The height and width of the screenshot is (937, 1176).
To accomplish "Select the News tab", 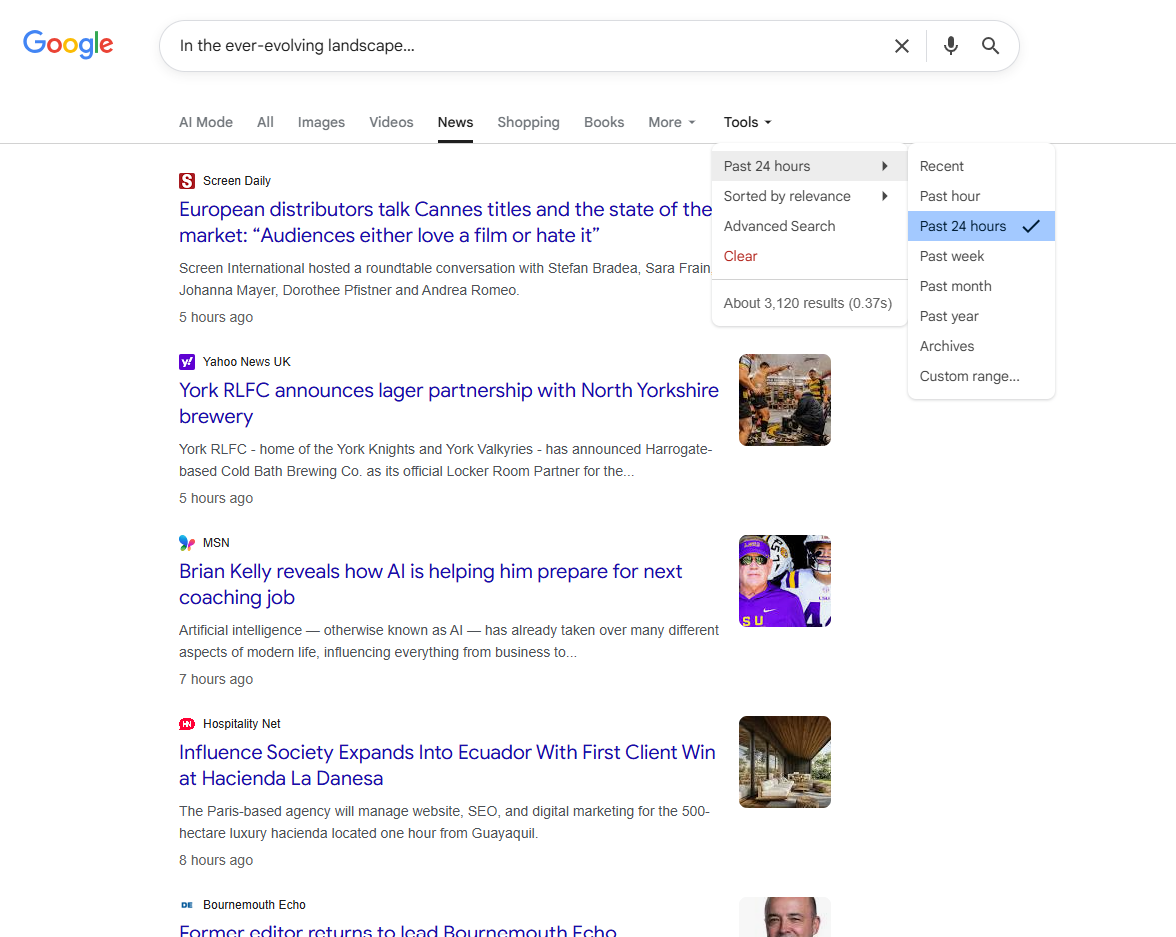I will (455, 122).
